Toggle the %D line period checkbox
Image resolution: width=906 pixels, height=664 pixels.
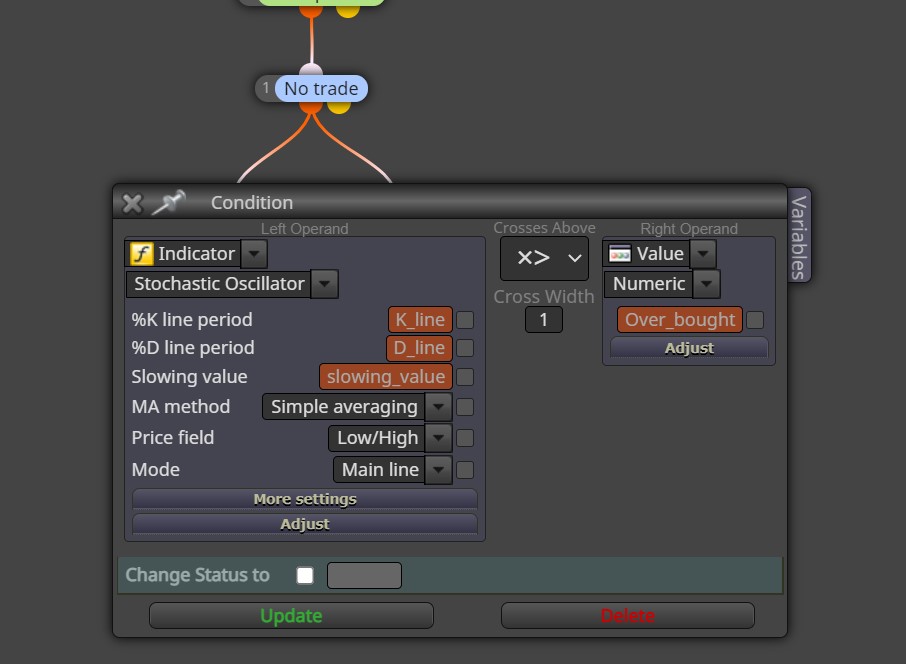click(465, 348)
